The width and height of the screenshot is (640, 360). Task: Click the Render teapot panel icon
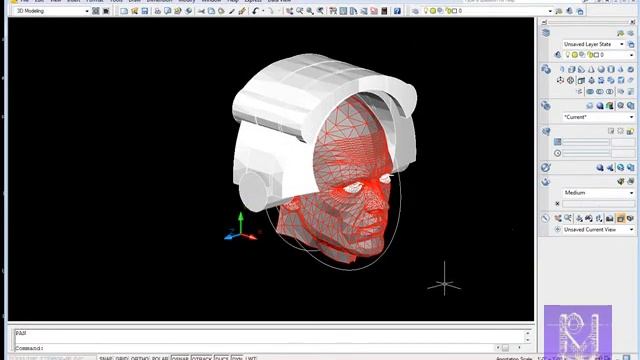[546, 182]
